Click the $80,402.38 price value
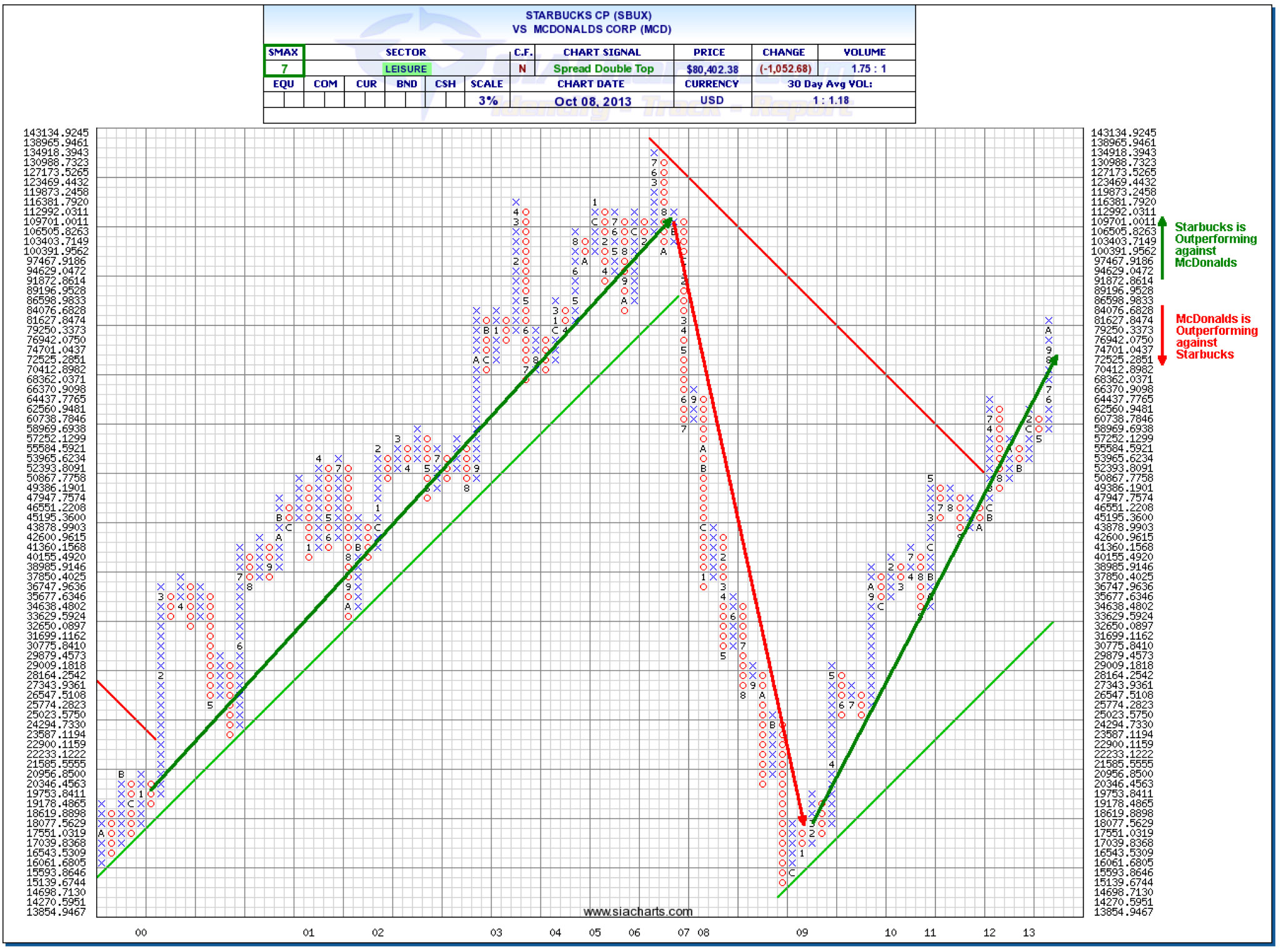1281x952 pixels. [x=712, y=69]
